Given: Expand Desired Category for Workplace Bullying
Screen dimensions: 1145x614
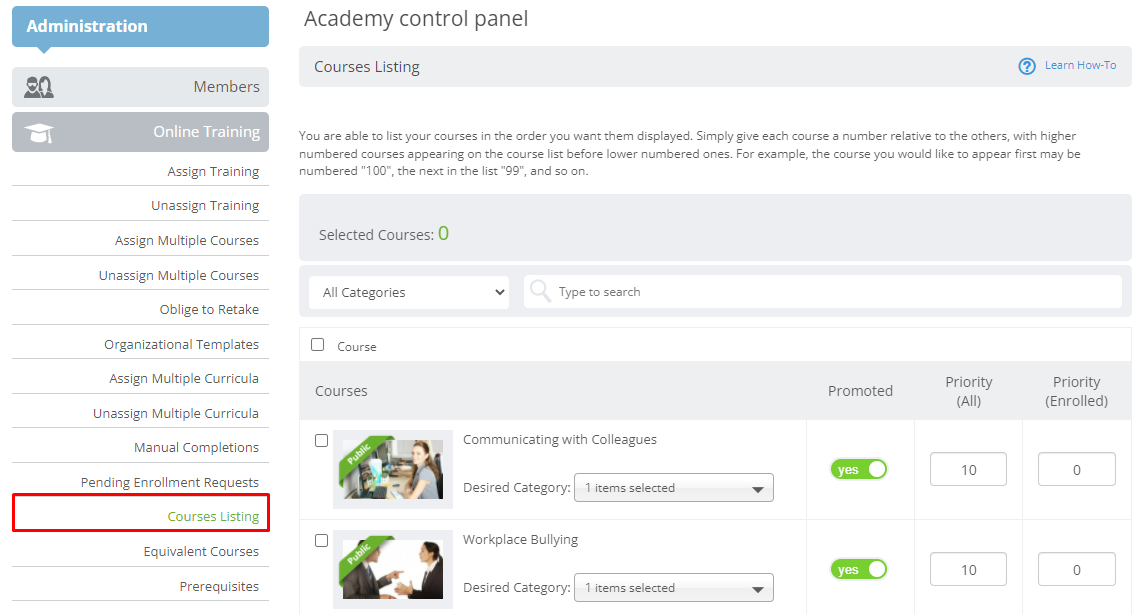Looking at the screenshot, I should coord(673,588).
